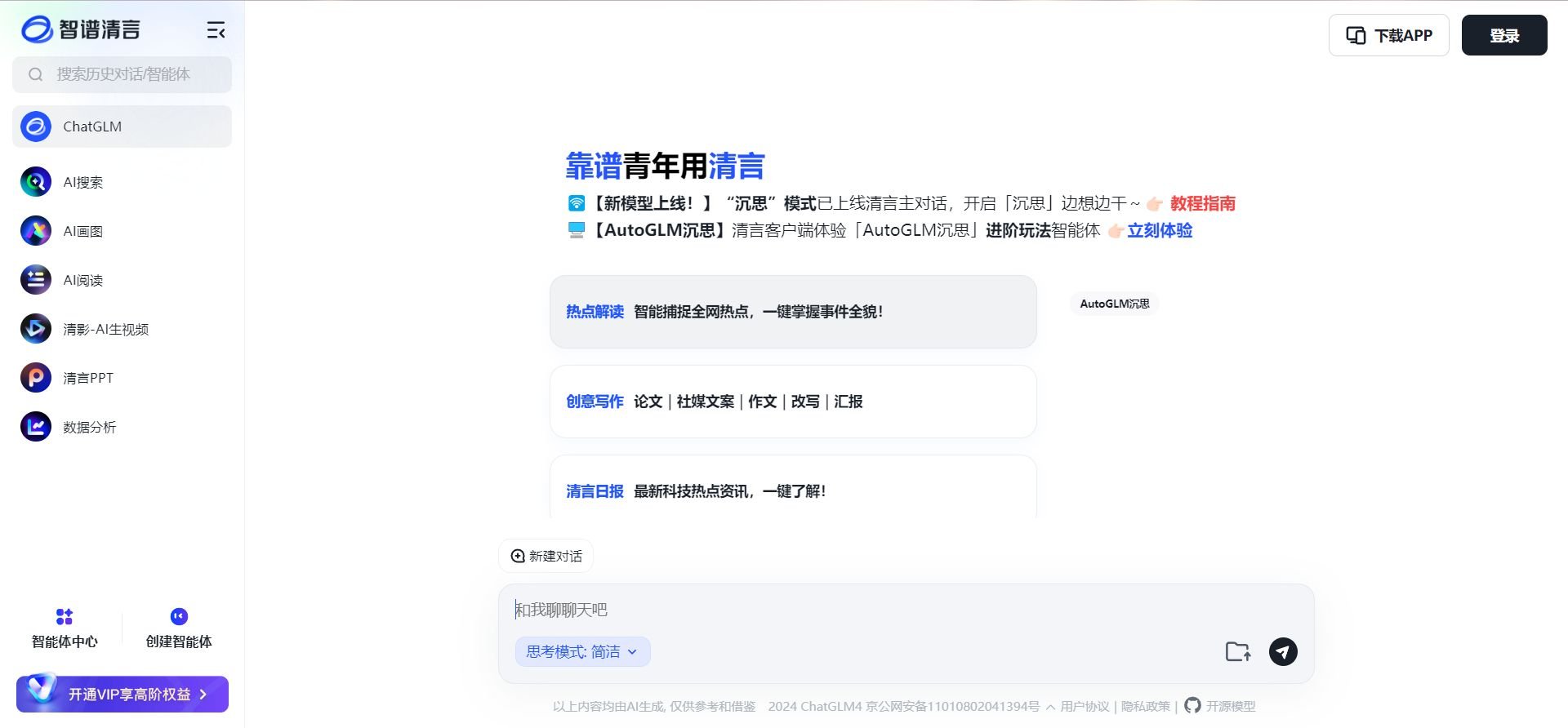Open 智能体中心
Viewport: 1568px width, 728px height.
(65, 629)
